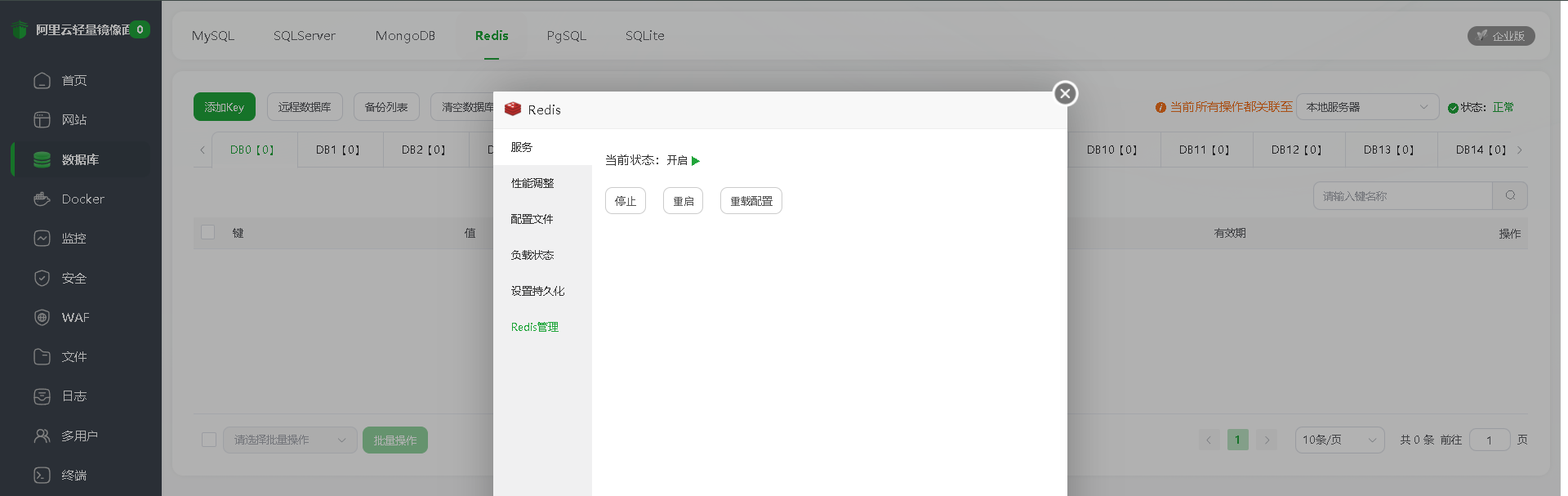Click the Redis cube icon in dialog title
Viewport: 1568px width, 496px height.
pyautogui.click(x=513, y=109)
